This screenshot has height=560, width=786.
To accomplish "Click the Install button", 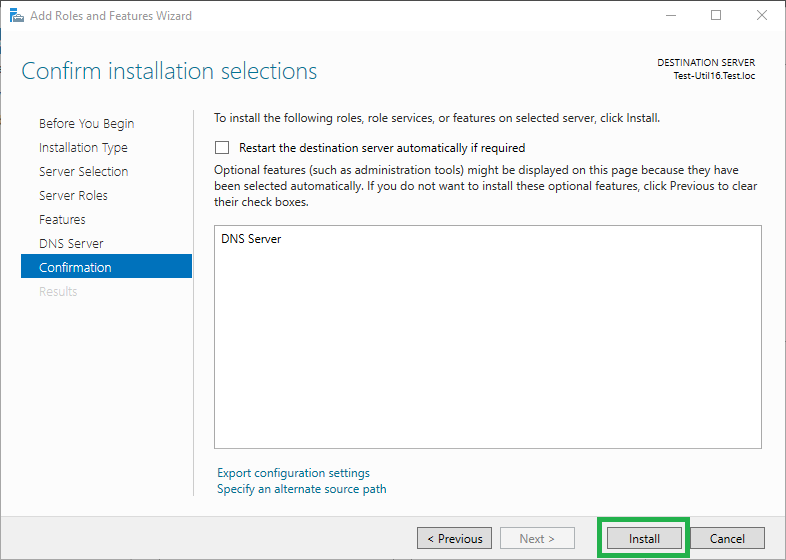I will pos(644,538).
